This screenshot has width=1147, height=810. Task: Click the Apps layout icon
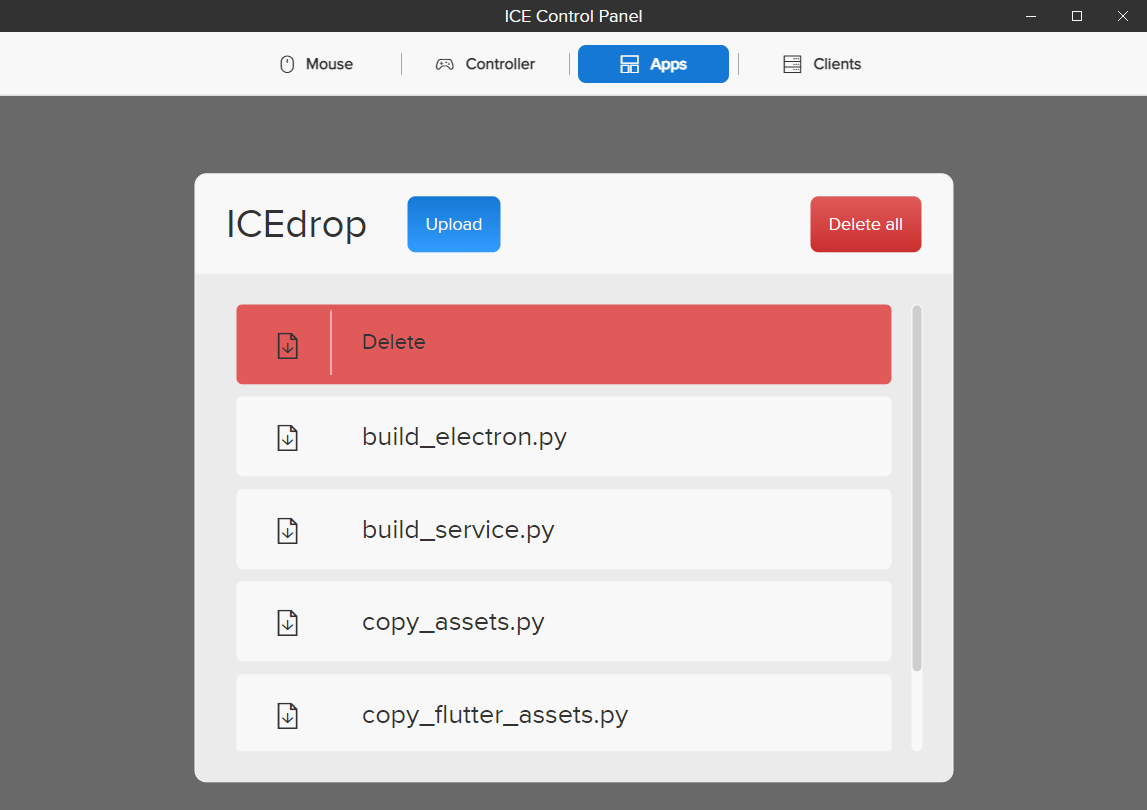pos(629,64)
